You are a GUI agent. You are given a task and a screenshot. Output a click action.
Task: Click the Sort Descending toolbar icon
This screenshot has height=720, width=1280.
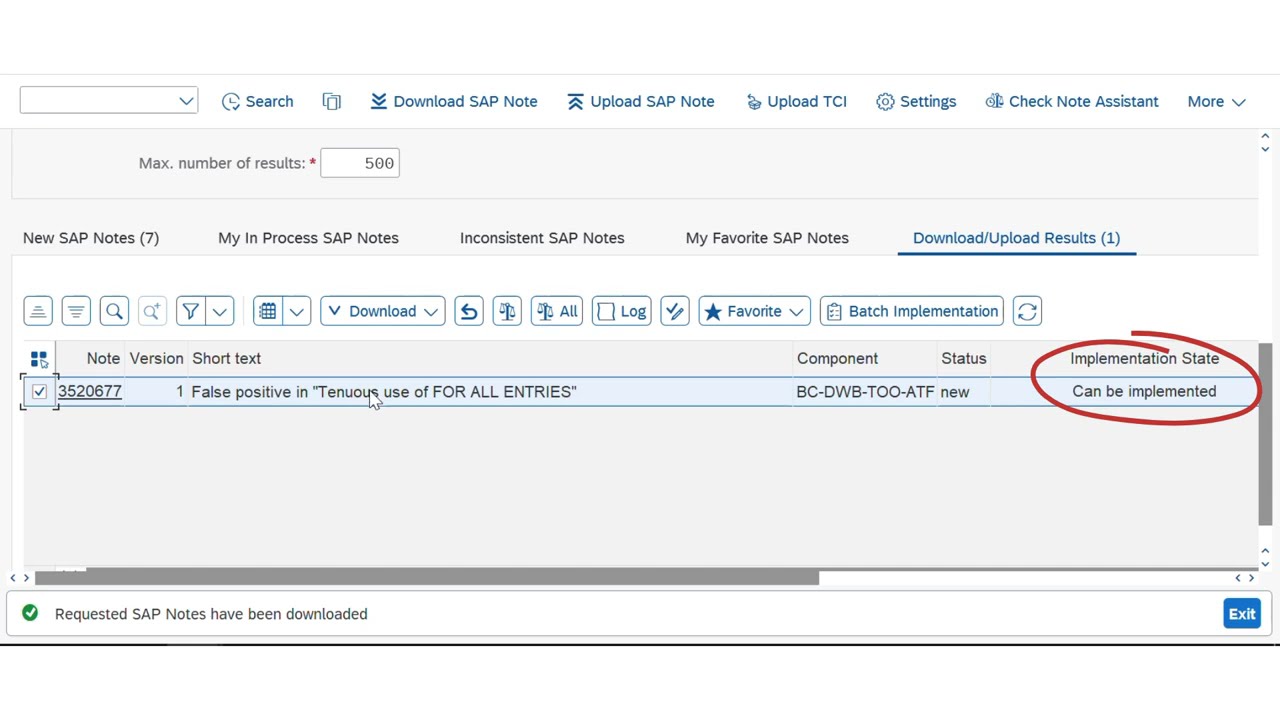point(76,311)
